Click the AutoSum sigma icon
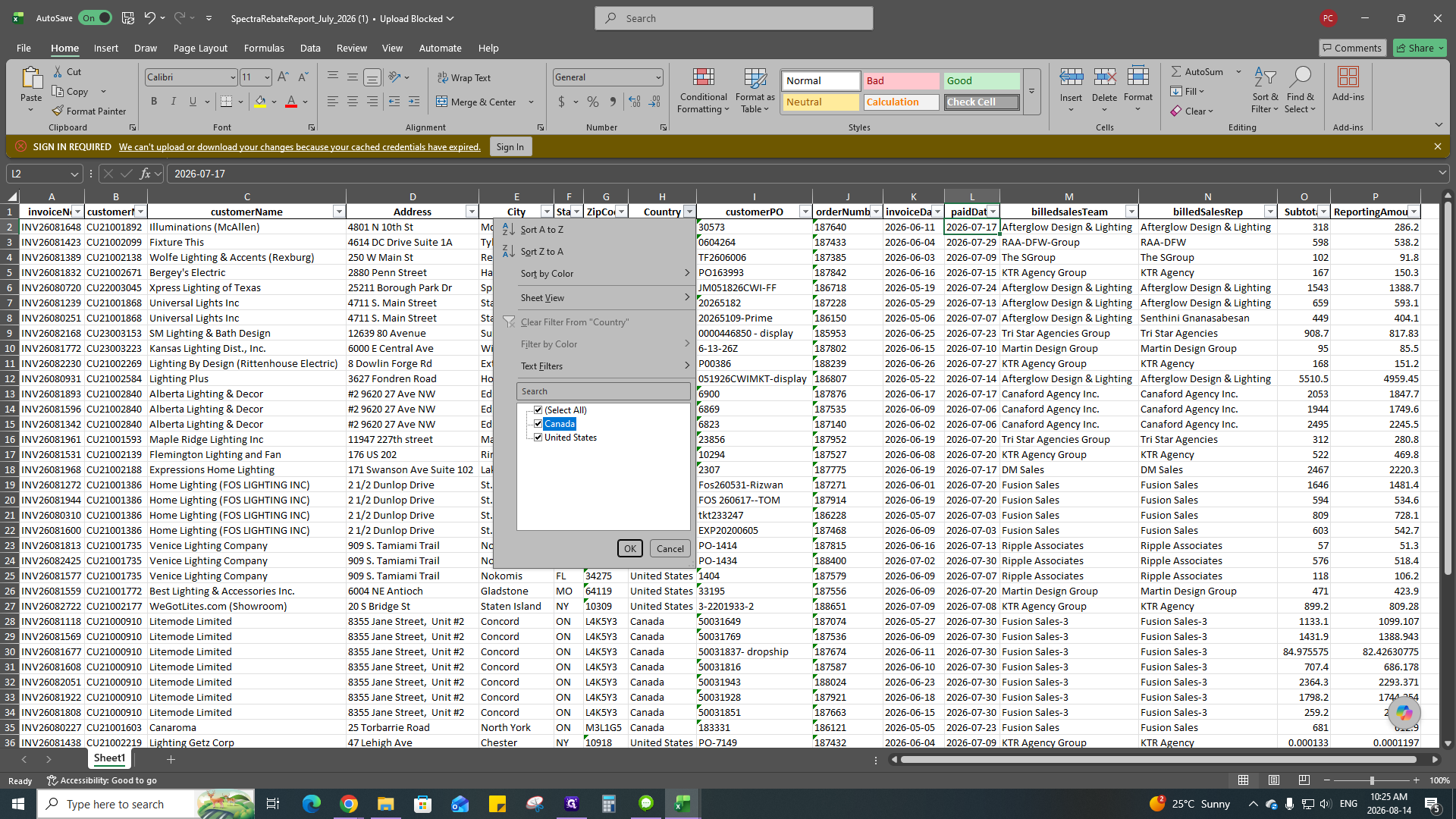This screenshot has height=819, width=1456. pyautogui.click(x=1176, y=71)
